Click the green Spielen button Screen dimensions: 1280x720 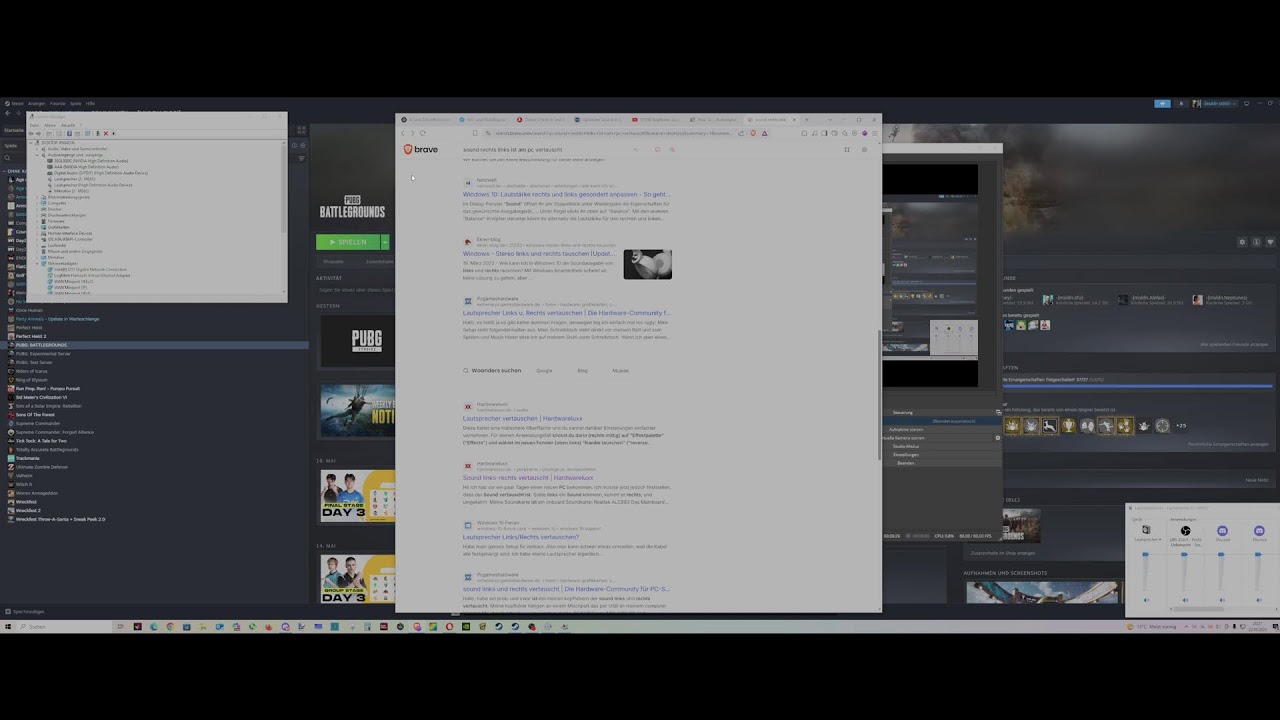(x=348, y=242)
